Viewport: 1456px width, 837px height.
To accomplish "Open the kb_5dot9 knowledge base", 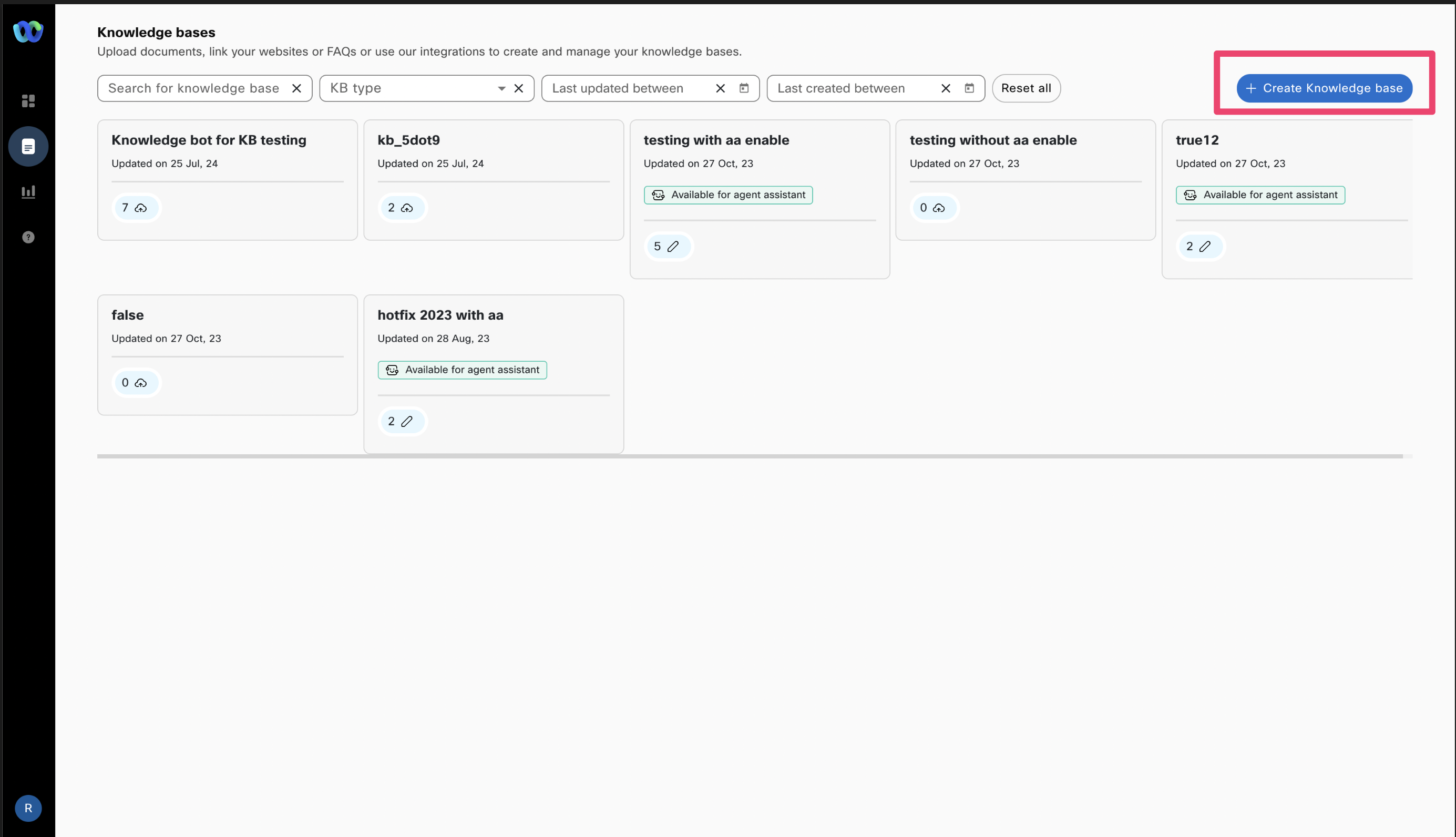I will point(493,180).
